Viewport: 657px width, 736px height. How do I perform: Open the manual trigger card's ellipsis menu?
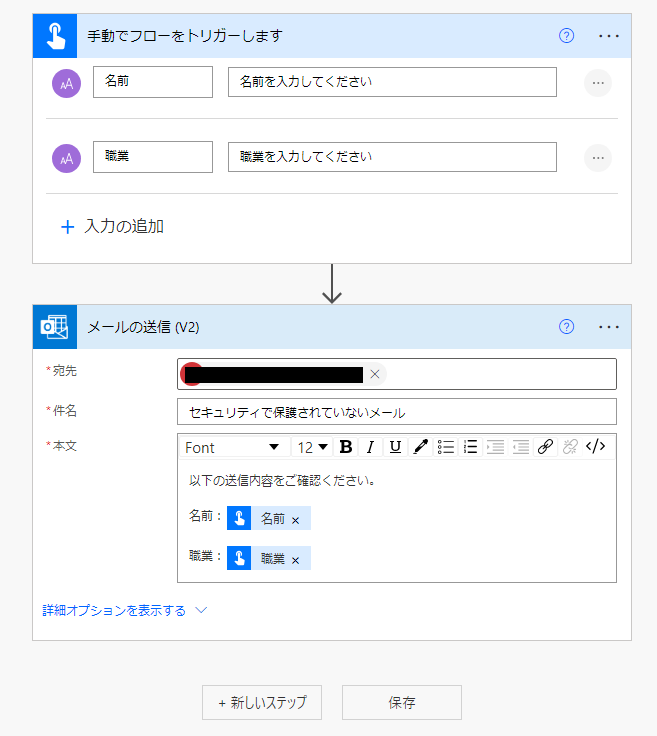(609, 36)
